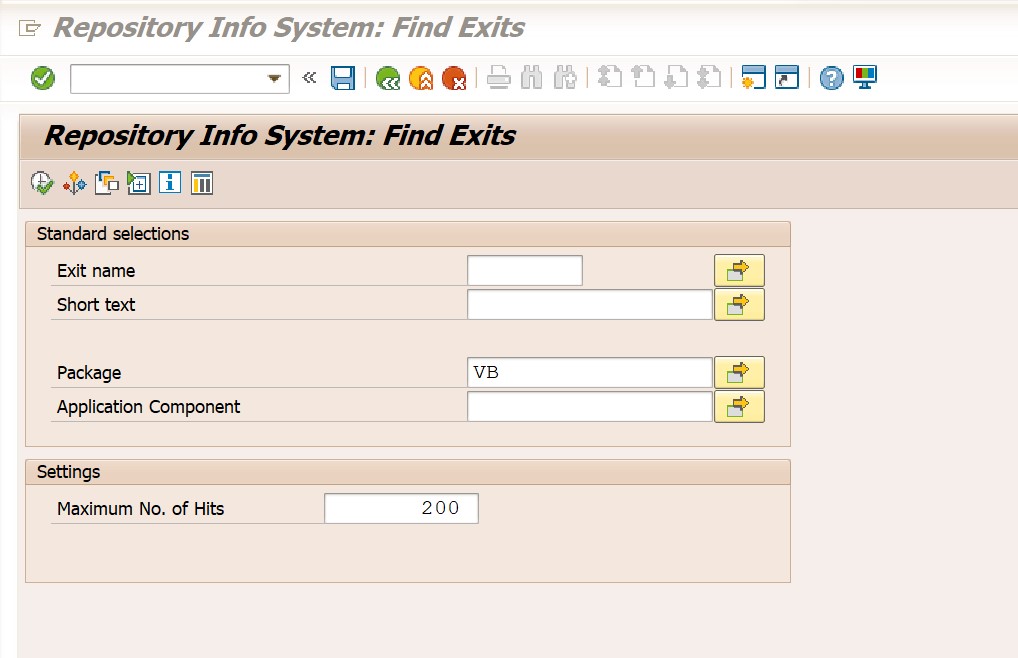
Task: Click the Create New Session icon
Action: tap(753, 77)
